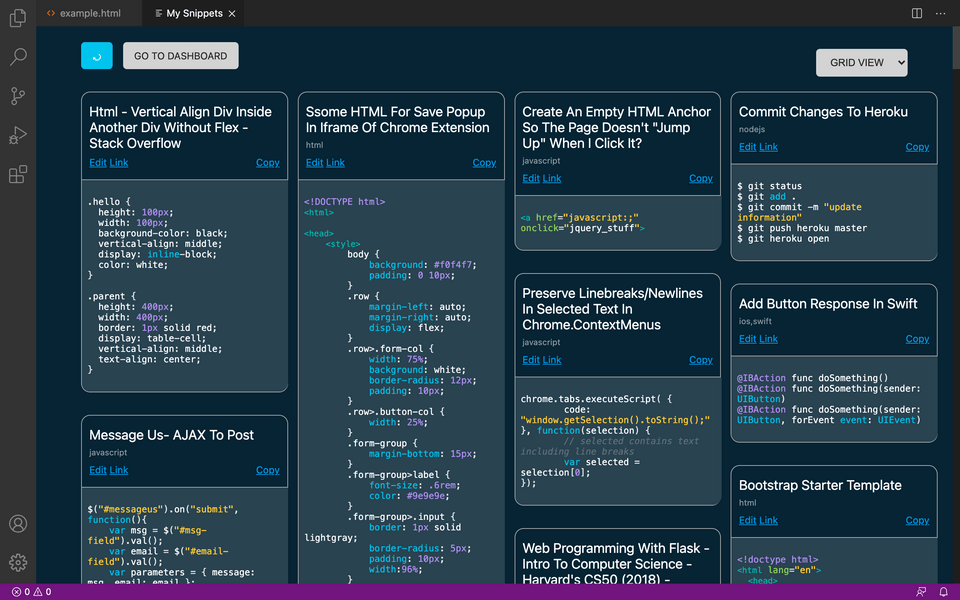
Task: Click GO TO DASHBOARD
Action: pos(180,55)
